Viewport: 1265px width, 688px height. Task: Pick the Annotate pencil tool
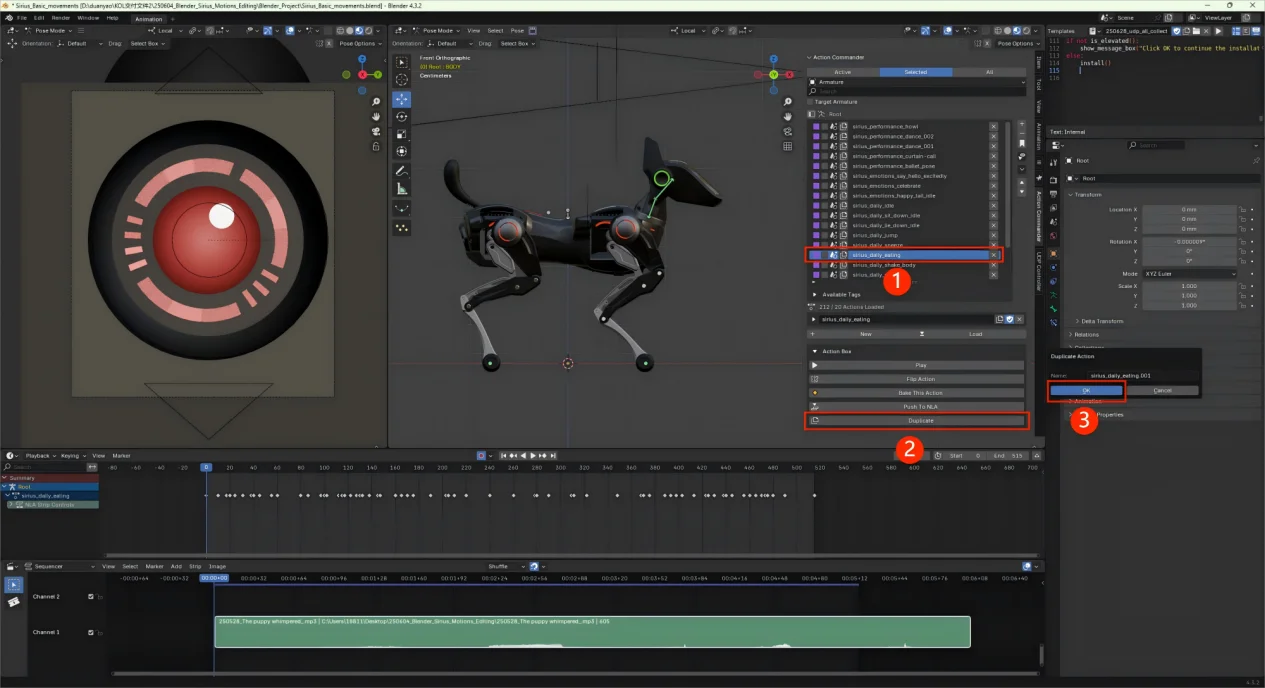pos(401,171)
